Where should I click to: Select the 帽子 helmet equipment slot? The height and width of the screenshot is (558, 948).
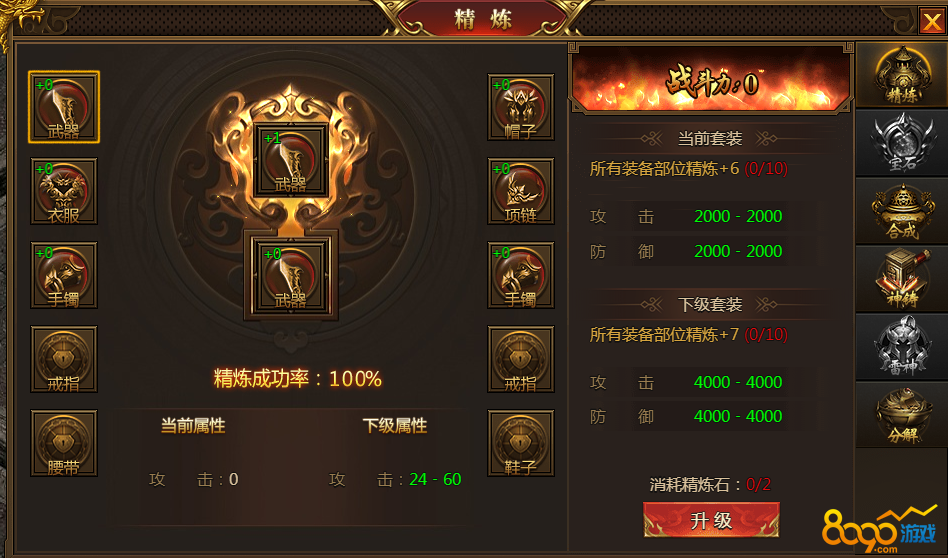[x=521, y=107]
